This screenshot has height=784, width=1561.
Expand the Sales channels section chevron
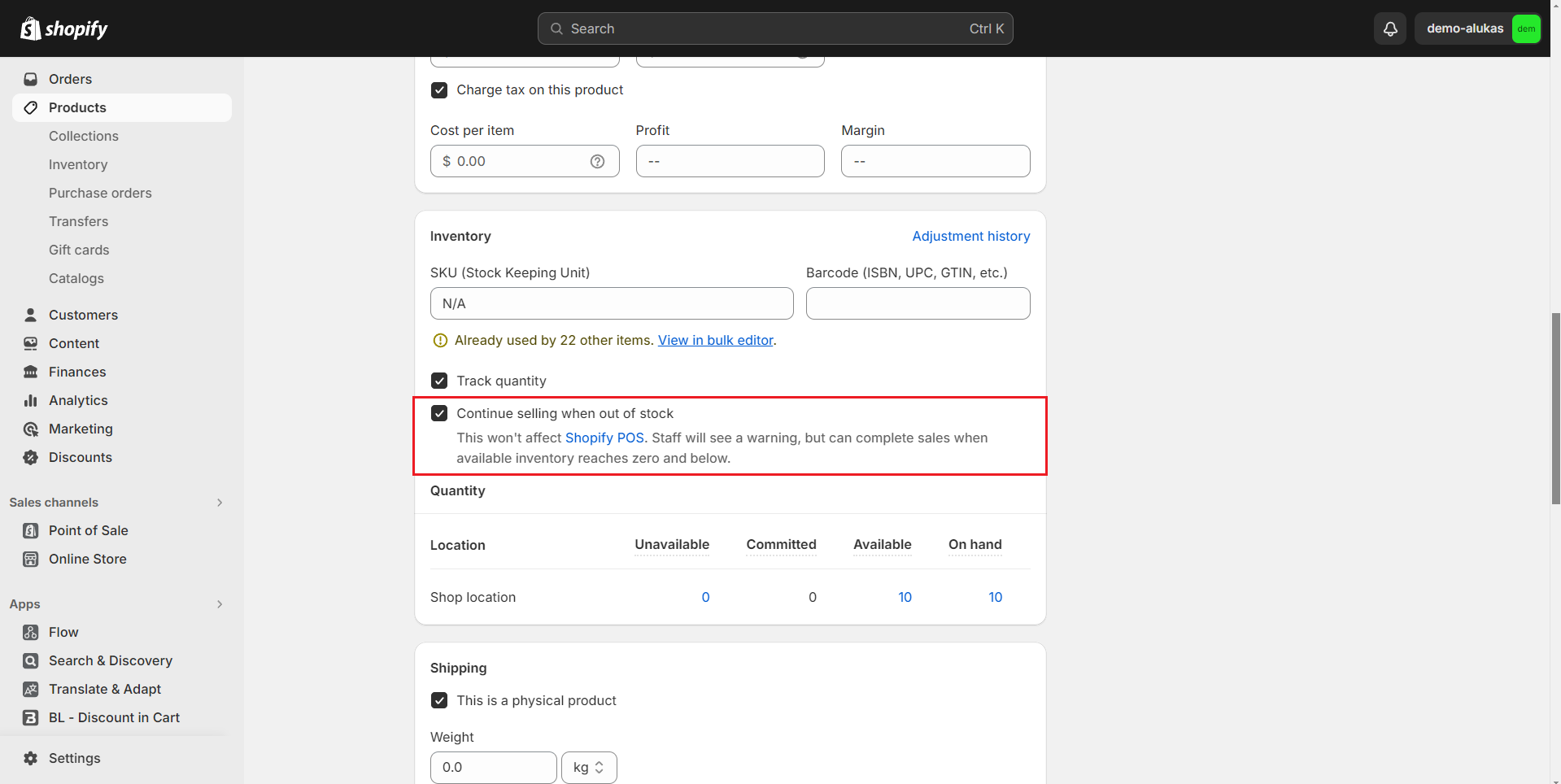pyautogui.click(x=220, y=503)
